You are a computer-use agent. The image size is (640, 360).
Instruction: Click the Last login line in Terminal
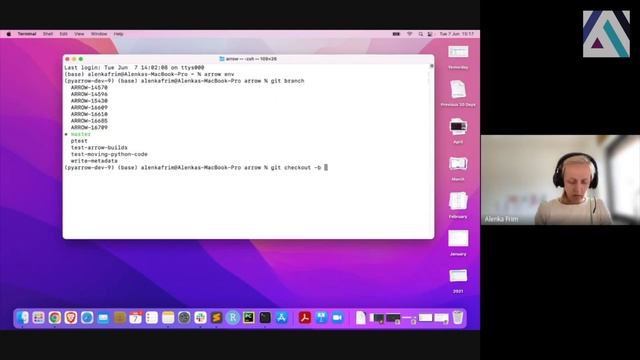134,68
